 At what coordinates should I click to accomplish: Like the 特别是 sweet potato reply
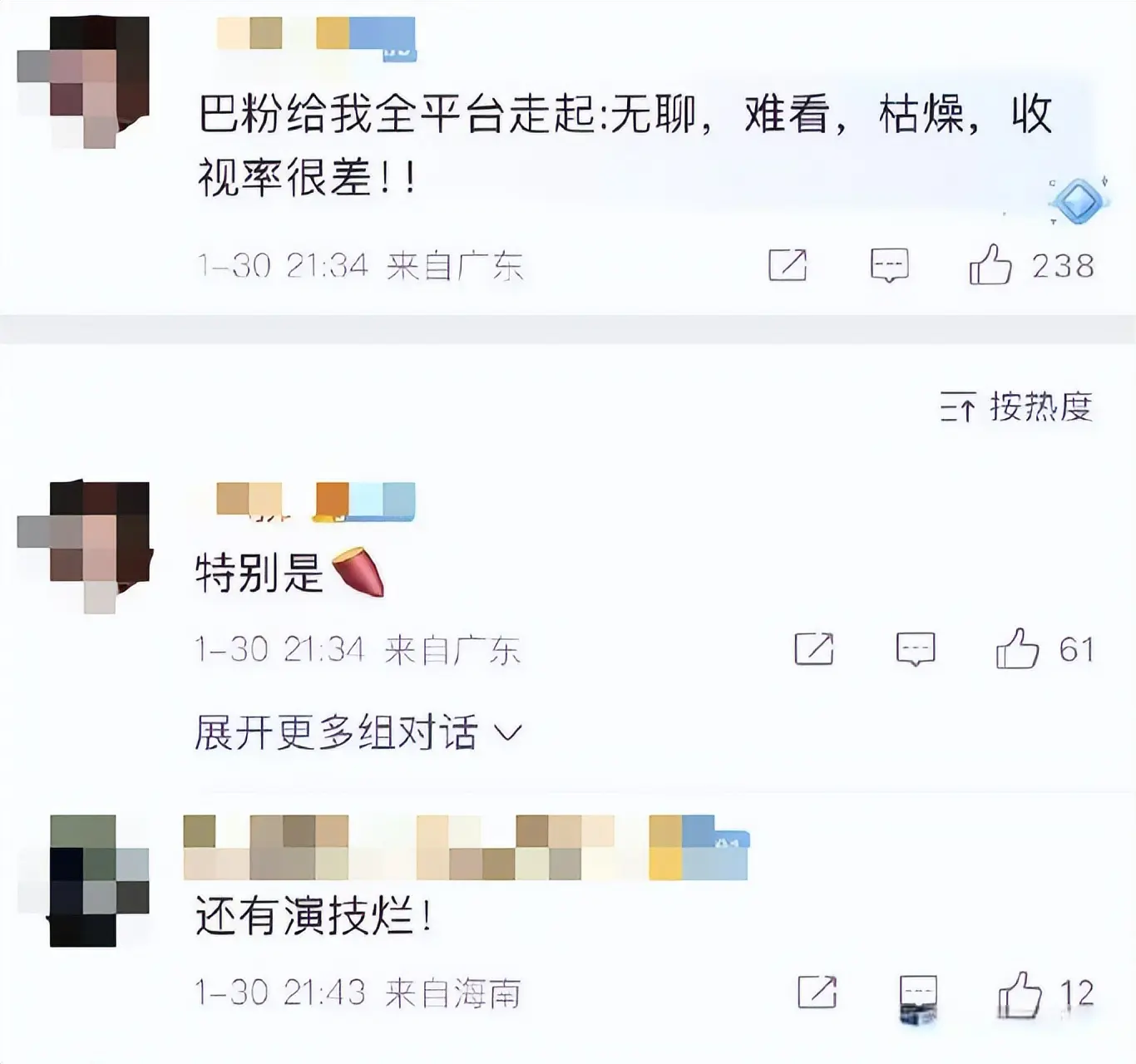1017,648
